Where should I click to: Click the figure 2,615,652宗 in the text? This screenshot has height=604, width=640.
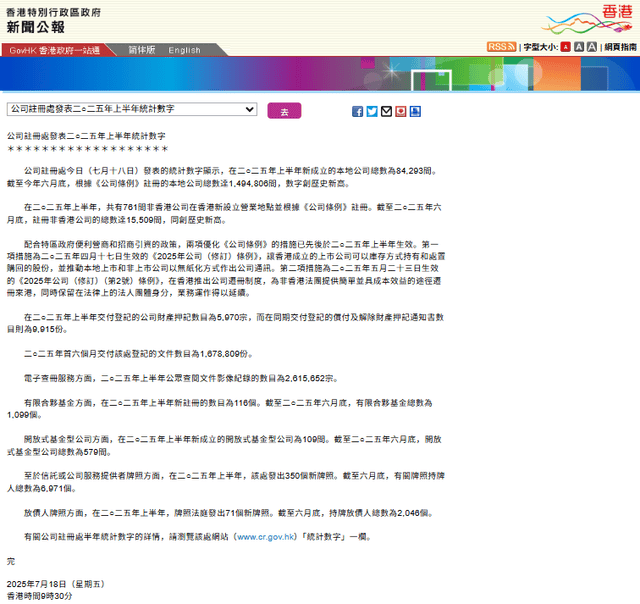(309, 378)
